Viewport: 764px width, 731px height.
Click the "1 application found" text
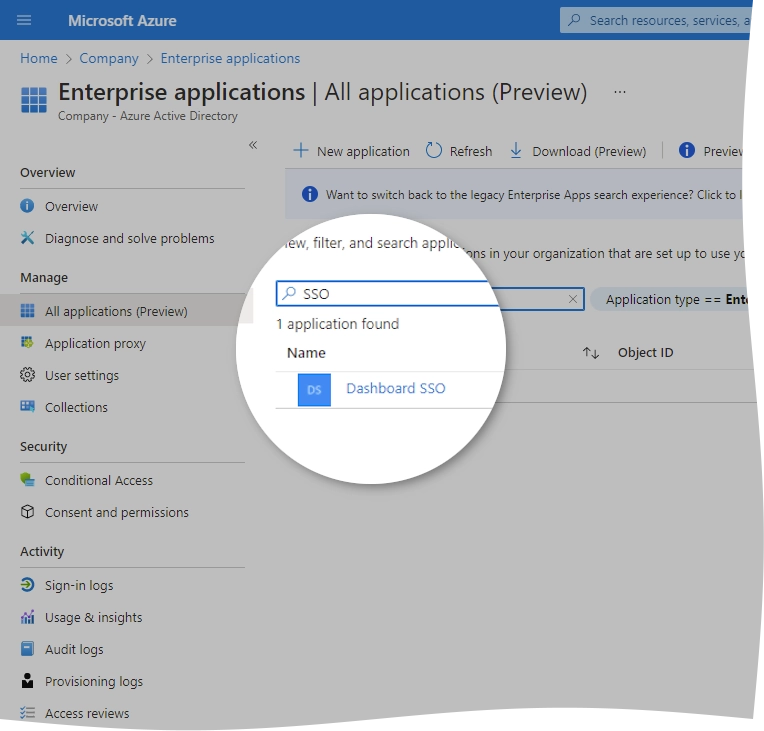pyautogui.click(x=338, y=324)
